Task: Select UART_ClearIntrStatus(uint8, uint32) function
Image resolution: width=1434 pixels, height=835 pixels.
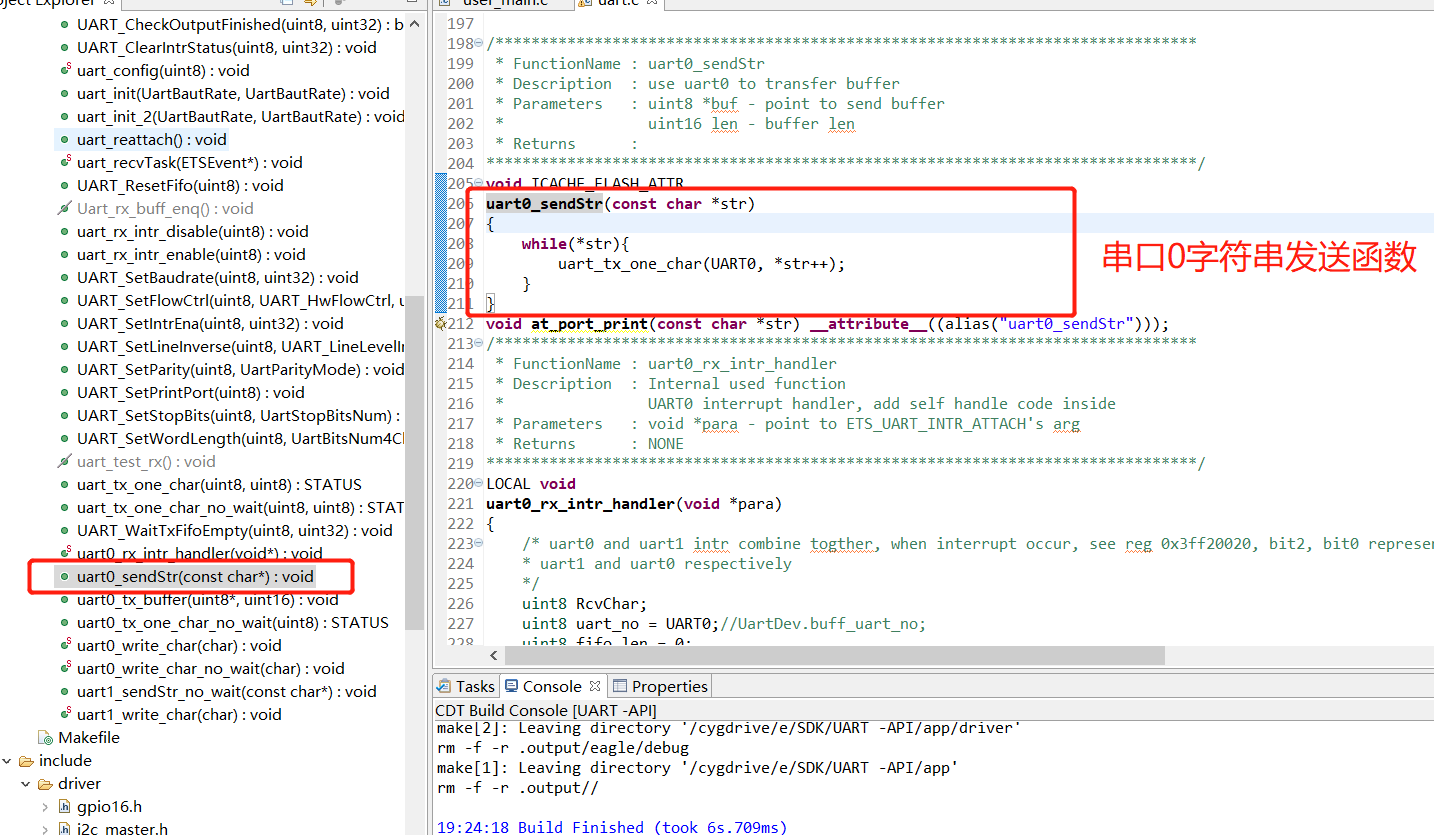Action: coord(226,47)
